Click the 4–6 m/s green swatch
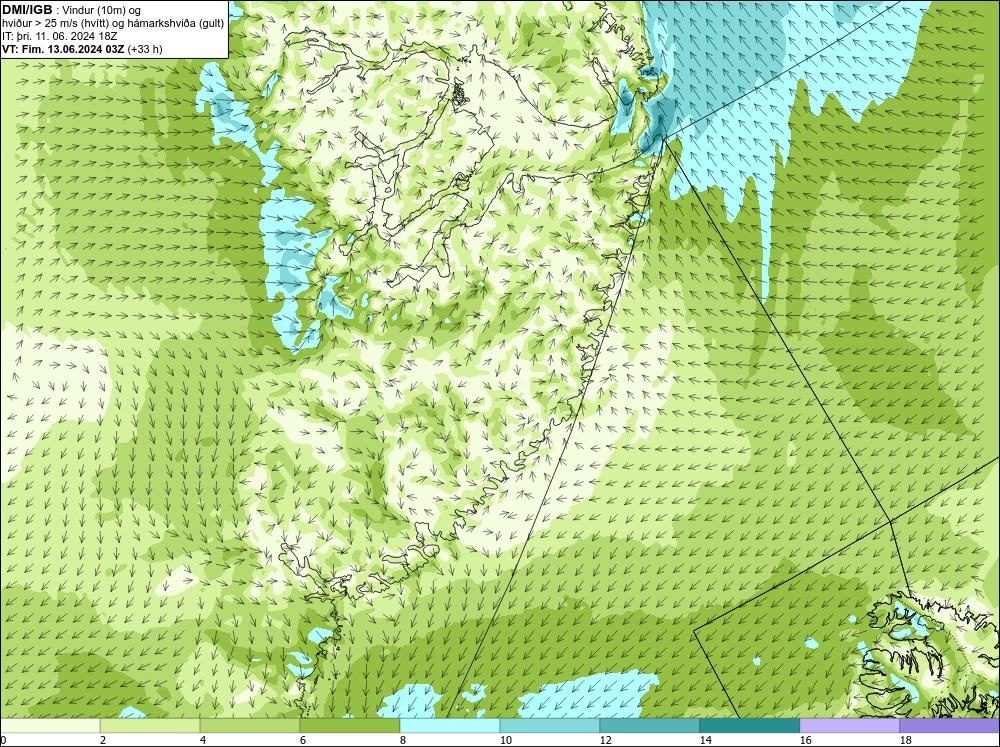 (250, 726)
